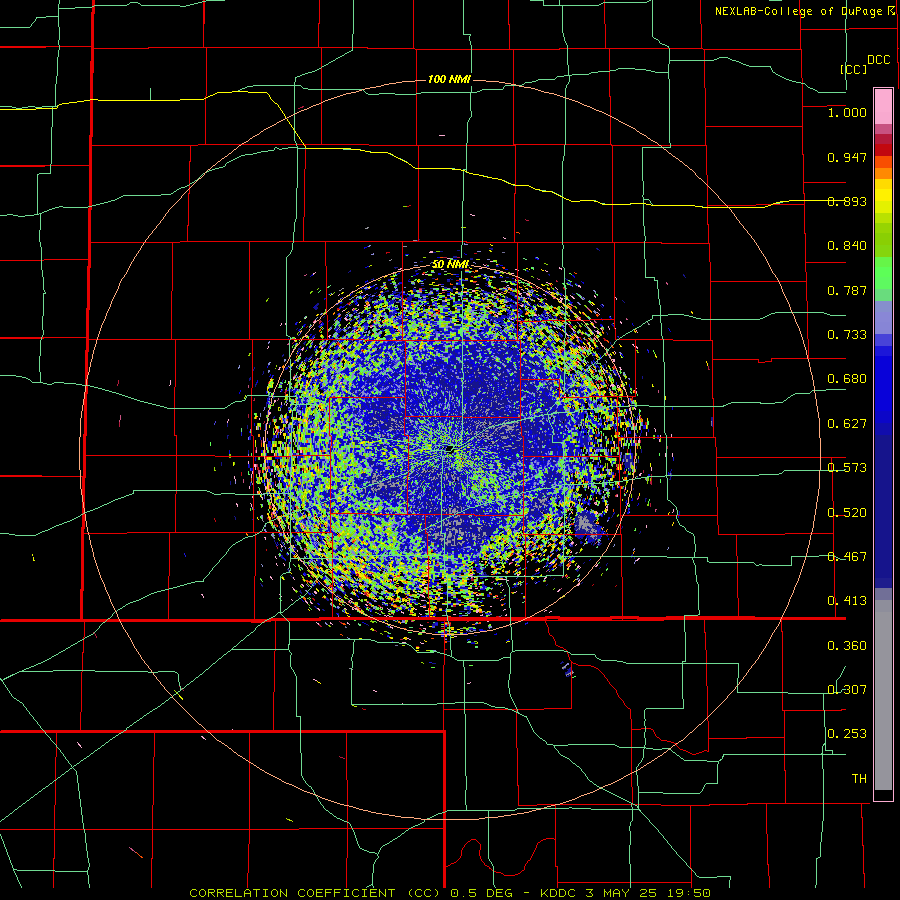Image resolution: width=900 pixels, height=900 pixels.
Task: Select the 0.680 scale value
Action: coord(847,379)
